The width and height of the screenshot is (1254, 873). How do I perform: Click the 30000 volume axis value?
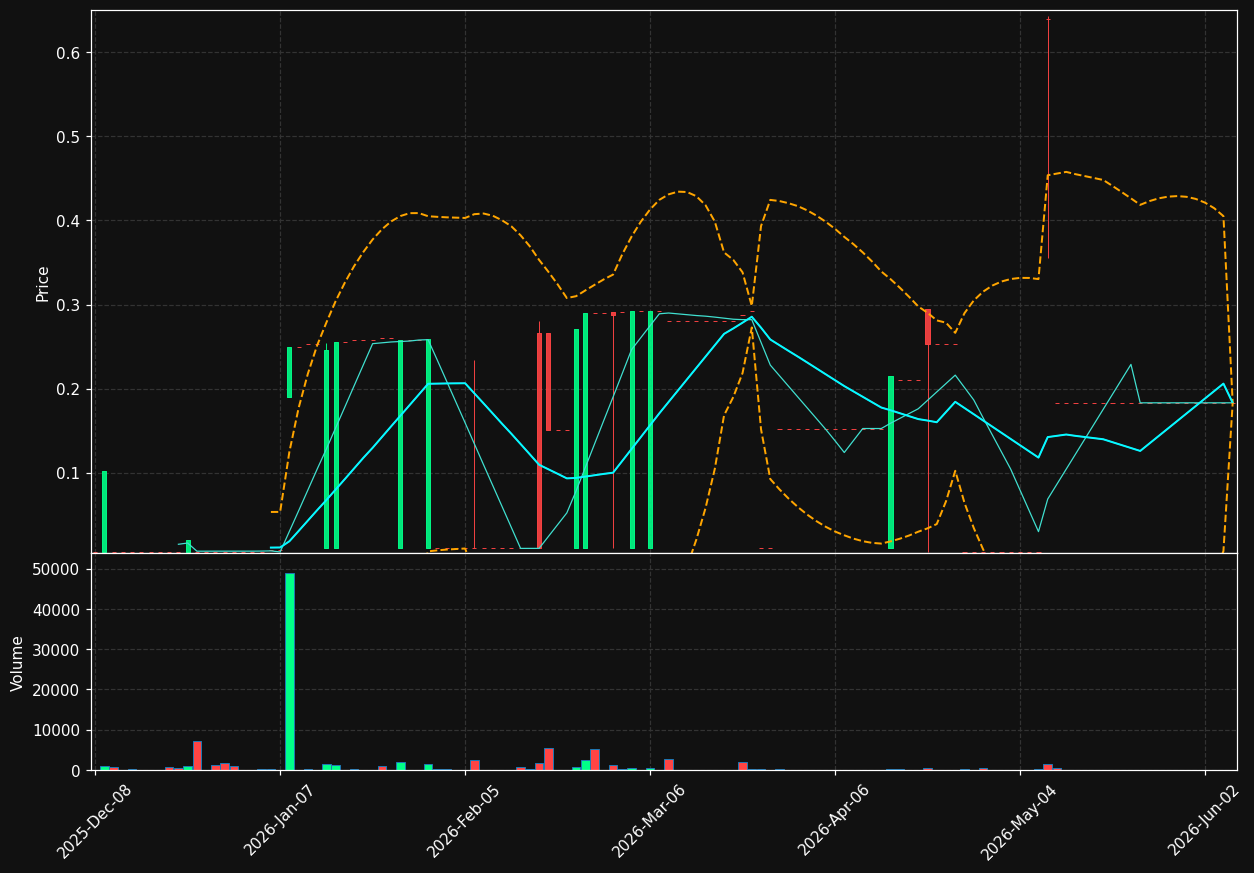pyautogui.click(x=58, y=650)
